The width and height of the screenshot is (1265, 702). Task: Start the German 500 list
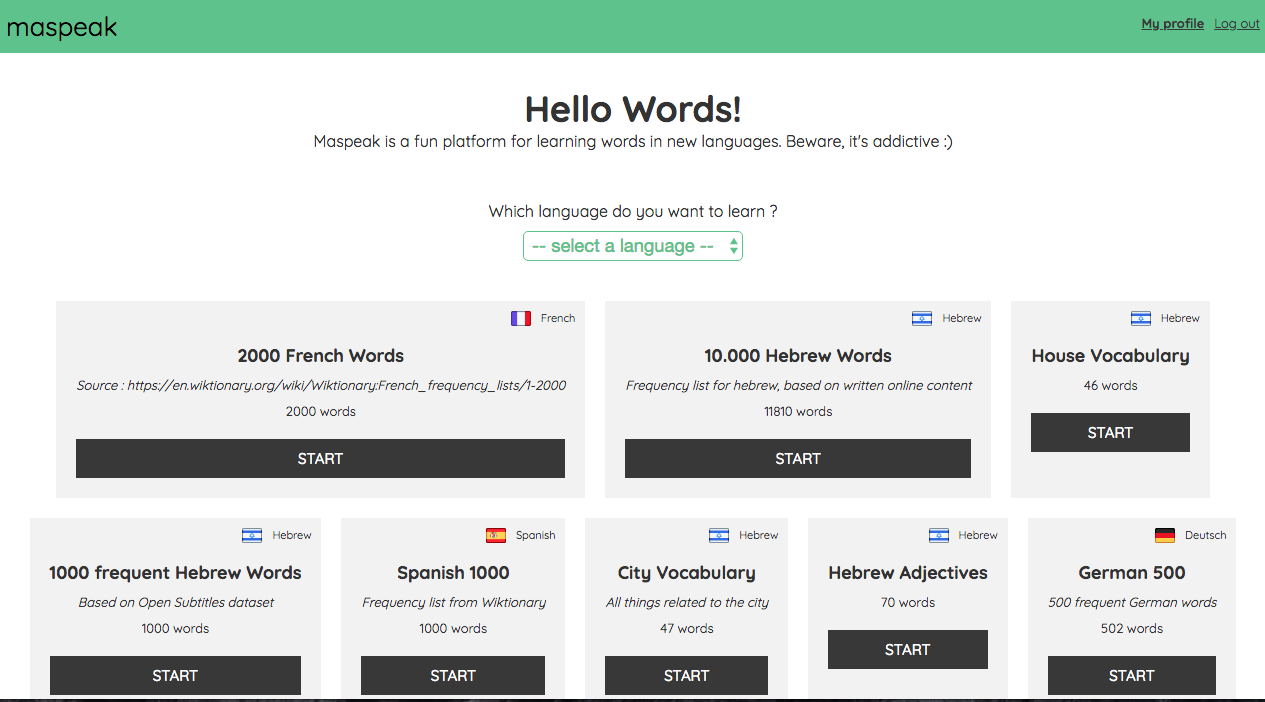click(1132, 675)
